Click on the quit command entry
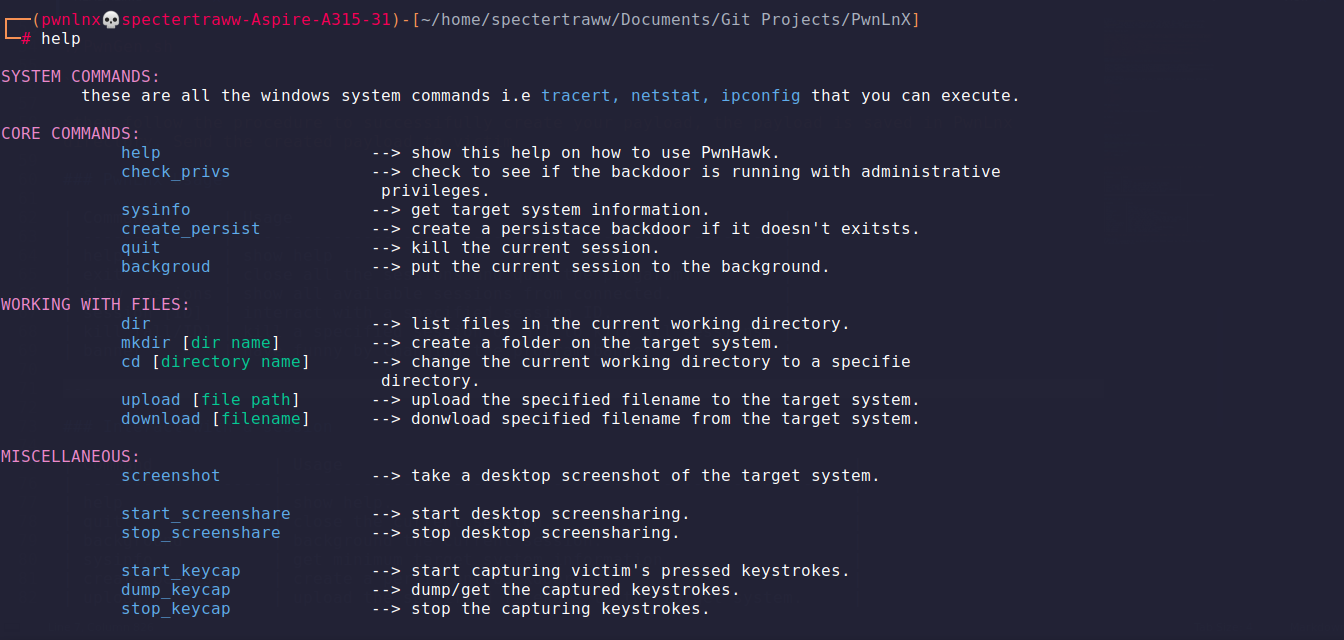The width and height of the screenshot is (1344, 640). [x=141, y=248]
